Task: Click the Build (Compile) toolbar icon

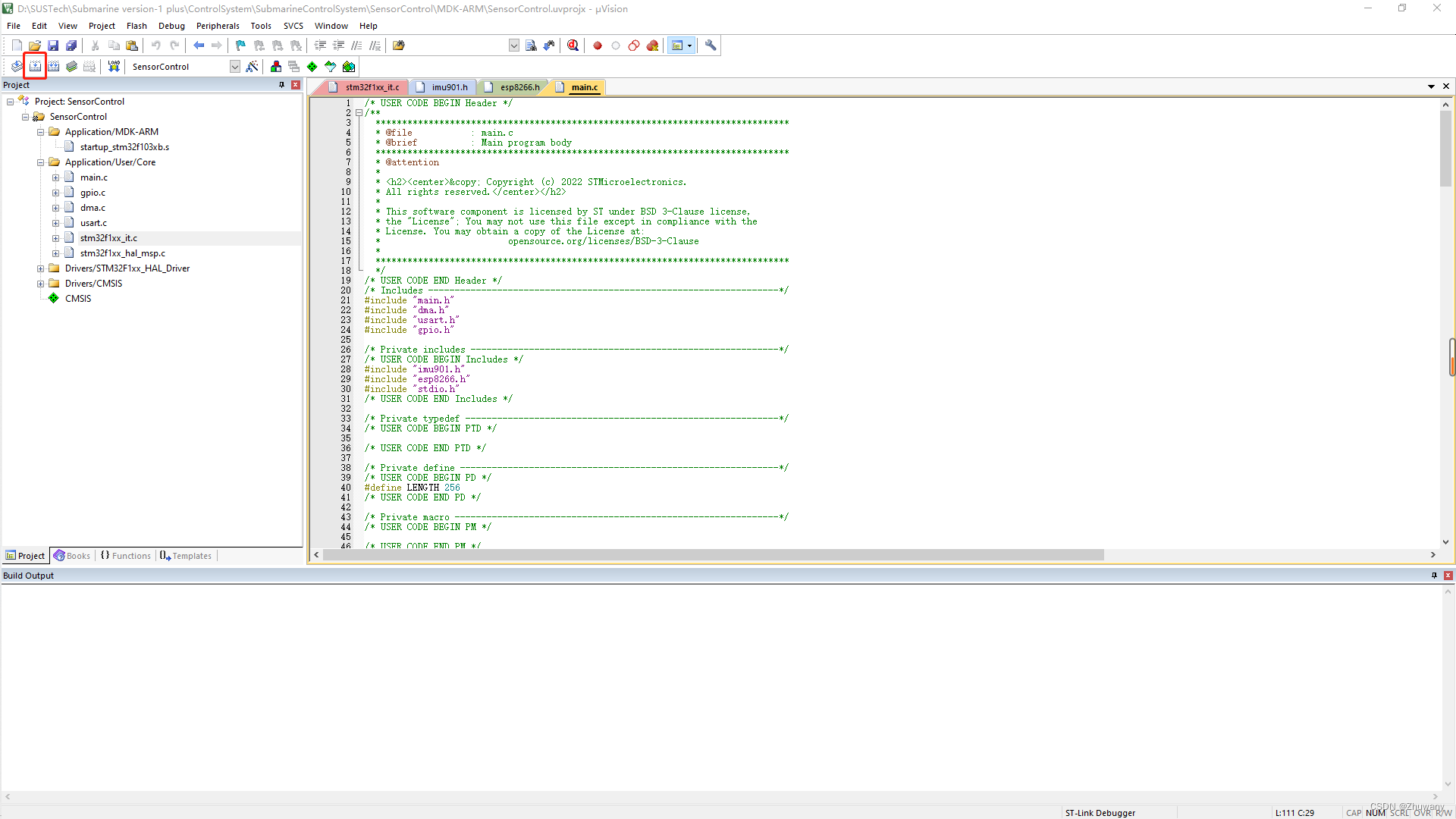Action: tap(35, 66)
